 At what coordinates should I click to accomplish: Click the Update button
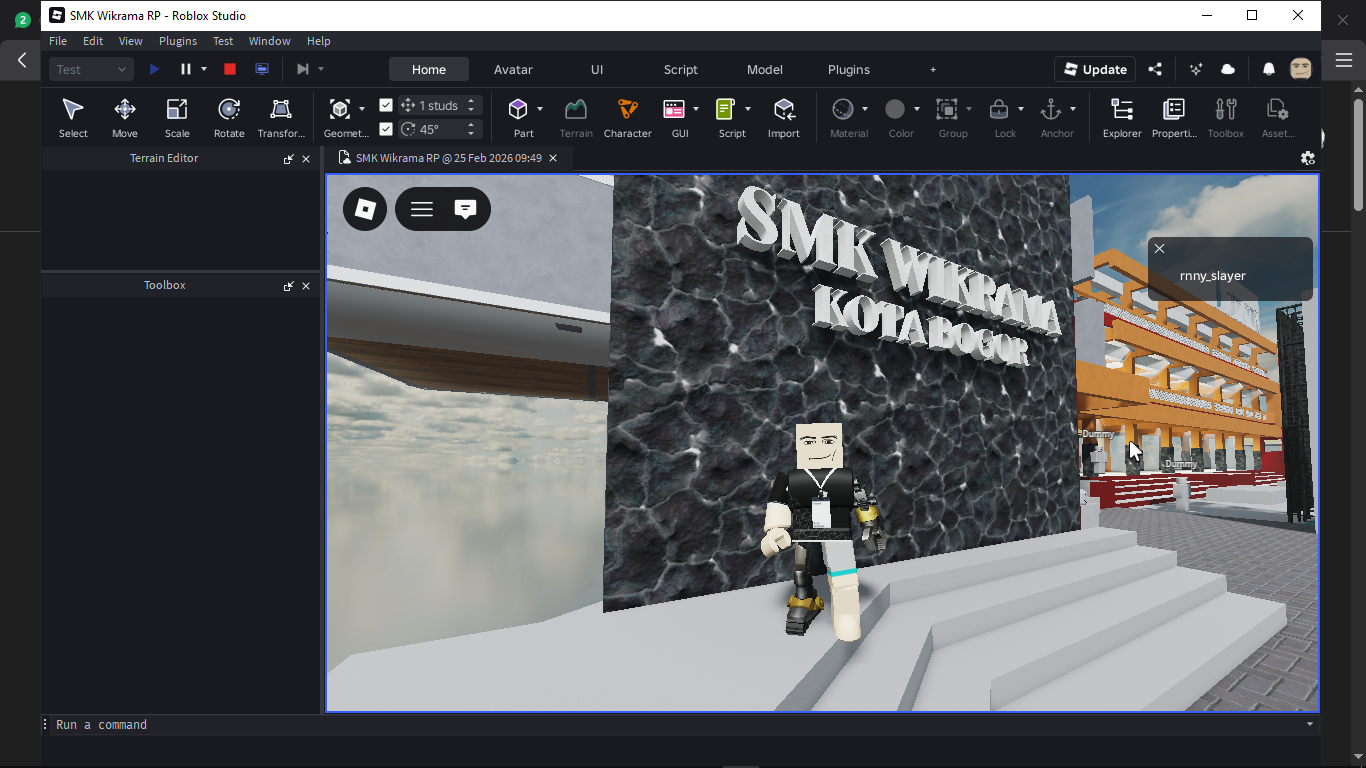[x=1094, y=69]
